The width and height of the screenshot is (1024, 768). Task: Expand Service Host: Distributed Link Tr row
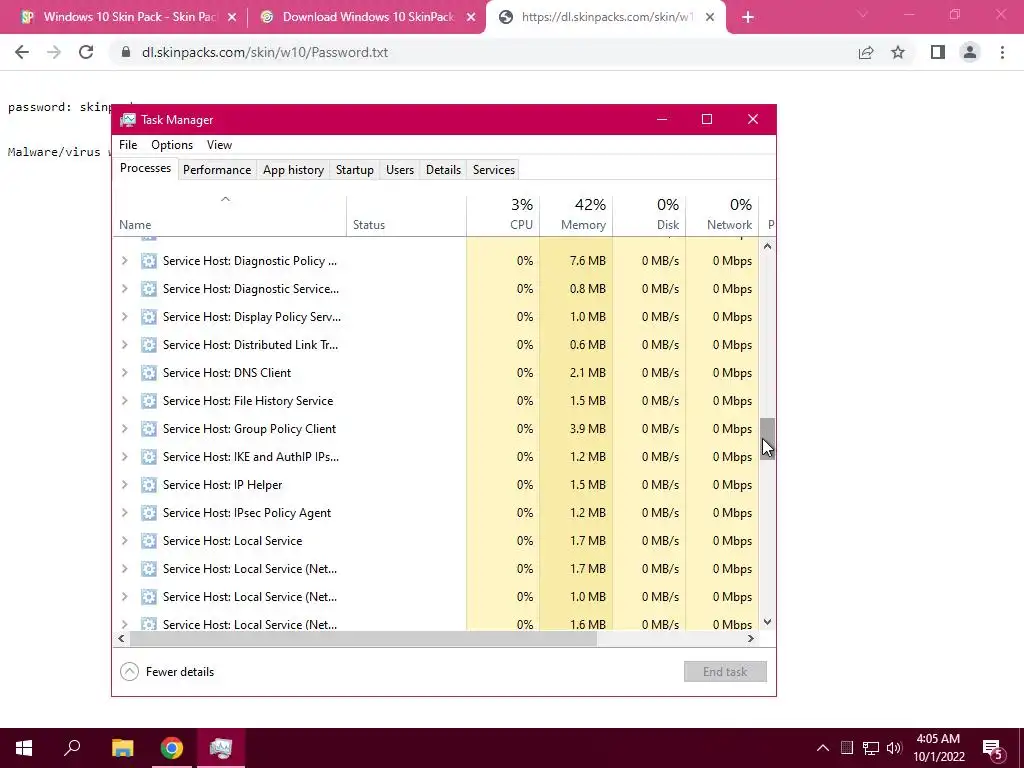[124, 345]
